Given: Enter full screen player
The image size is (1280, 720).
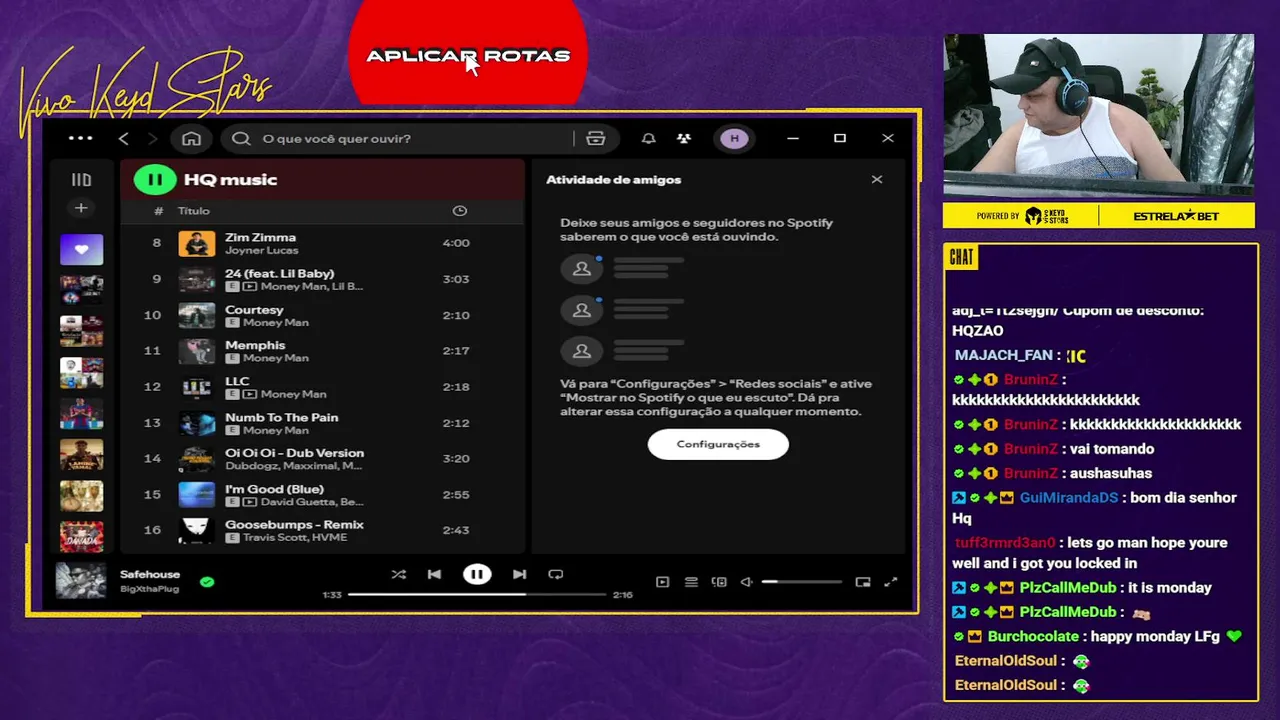Looking at the screenshot, I should 891,582.
